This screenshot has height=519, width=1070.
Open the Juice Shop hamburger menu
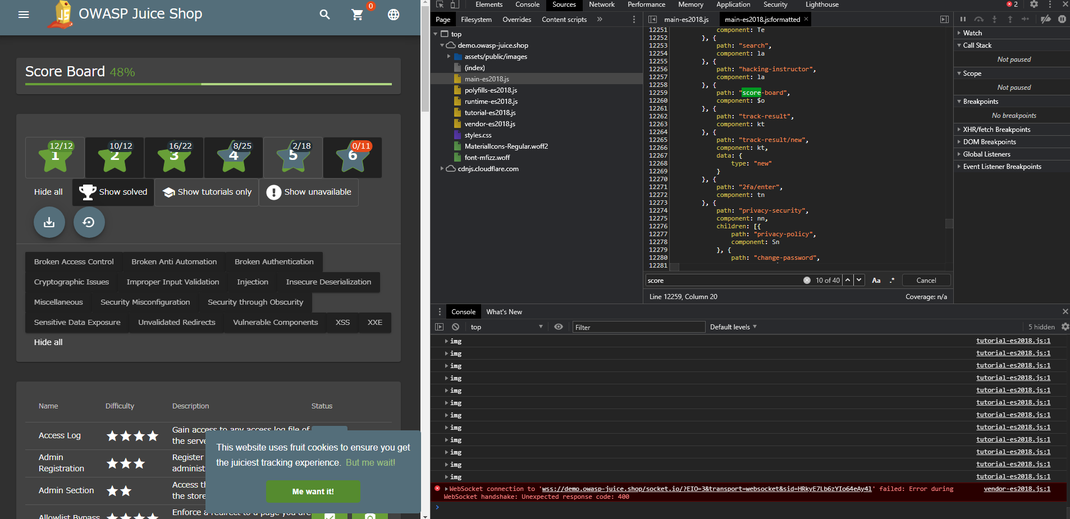click(24, 14)
